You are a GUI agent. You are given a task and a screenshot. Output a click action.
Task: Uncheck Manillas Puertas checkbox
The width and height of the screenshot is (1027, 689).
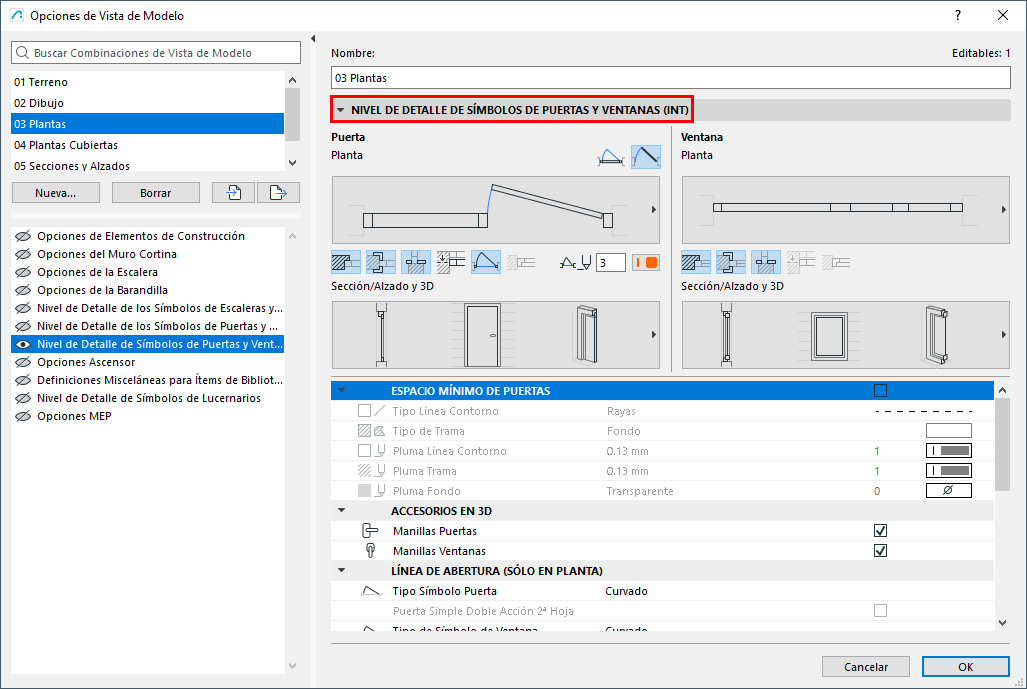pyautogui.click(x=880, y=531)
